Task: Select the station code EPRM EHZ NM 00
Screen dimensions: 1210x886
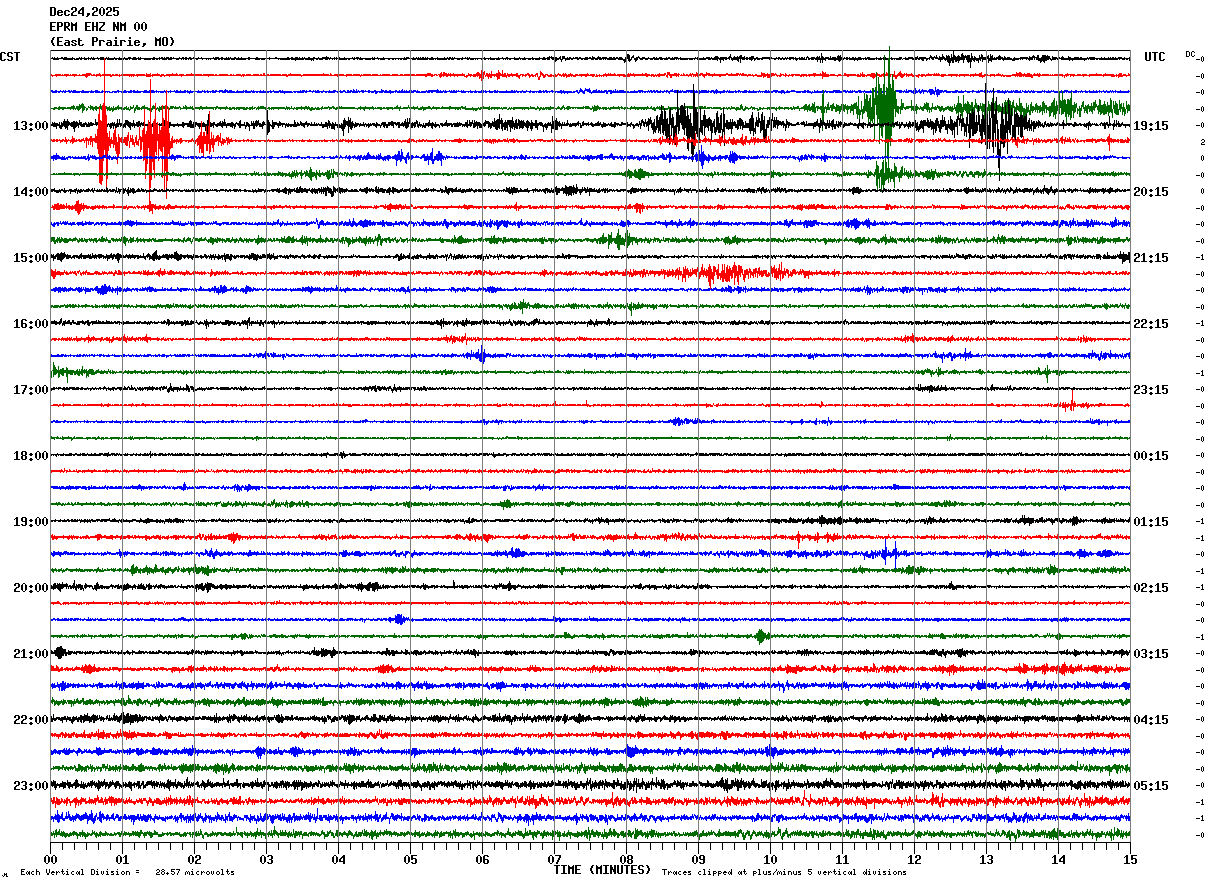Action: [x=98, y=27]
